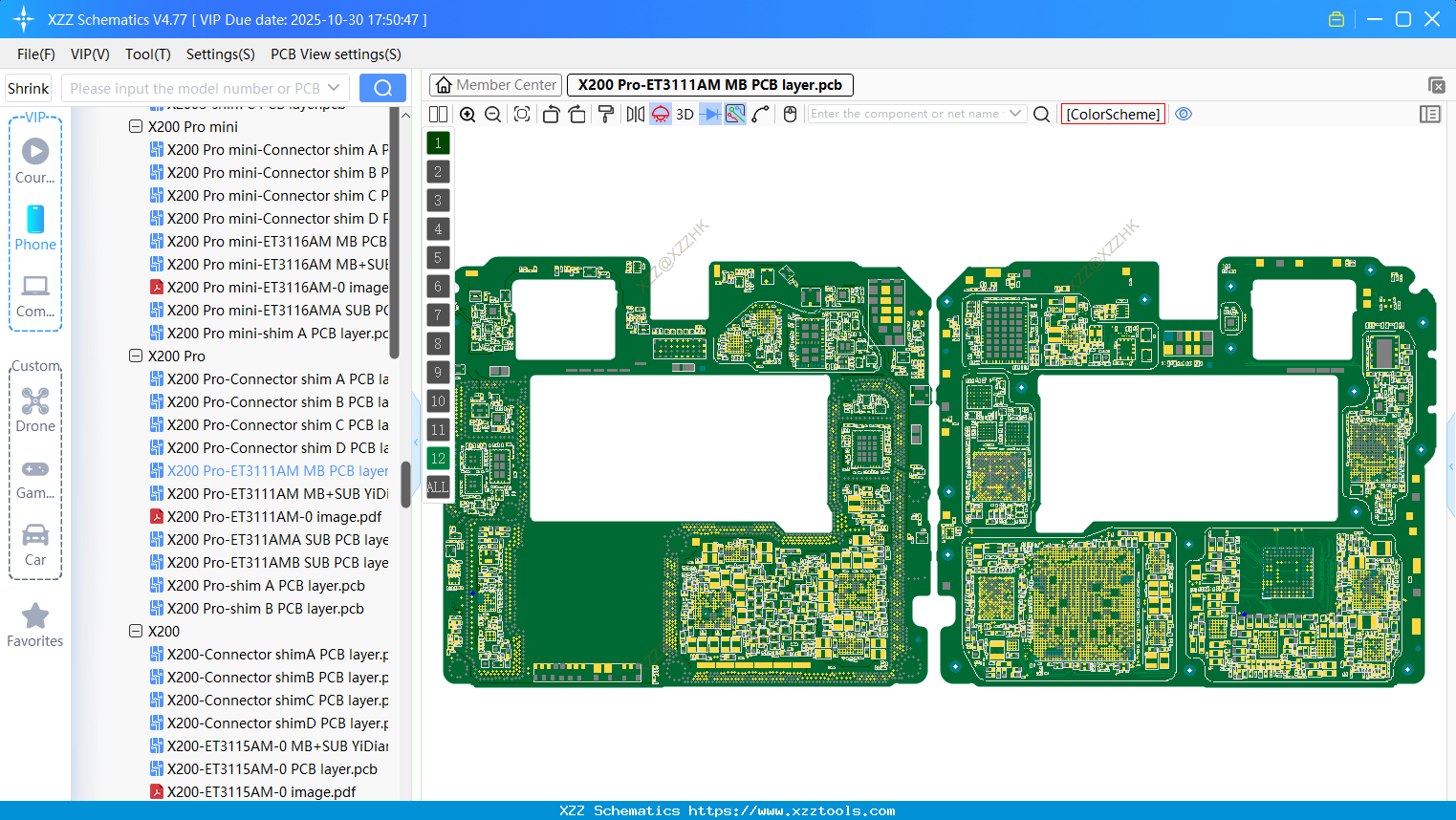
Task: Open the split-screen compare view icon
Action: pos(437,114)
